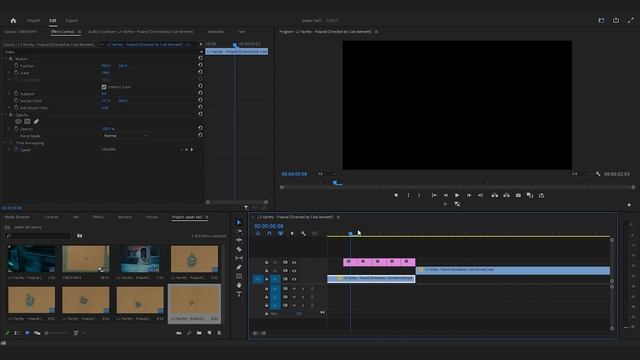
Task: Step forward one frame in Program monitor
Action: 469,196
